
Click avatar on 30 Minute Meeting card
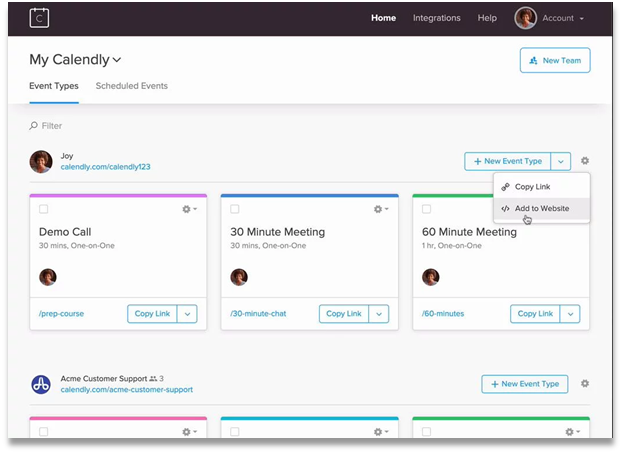239,277
